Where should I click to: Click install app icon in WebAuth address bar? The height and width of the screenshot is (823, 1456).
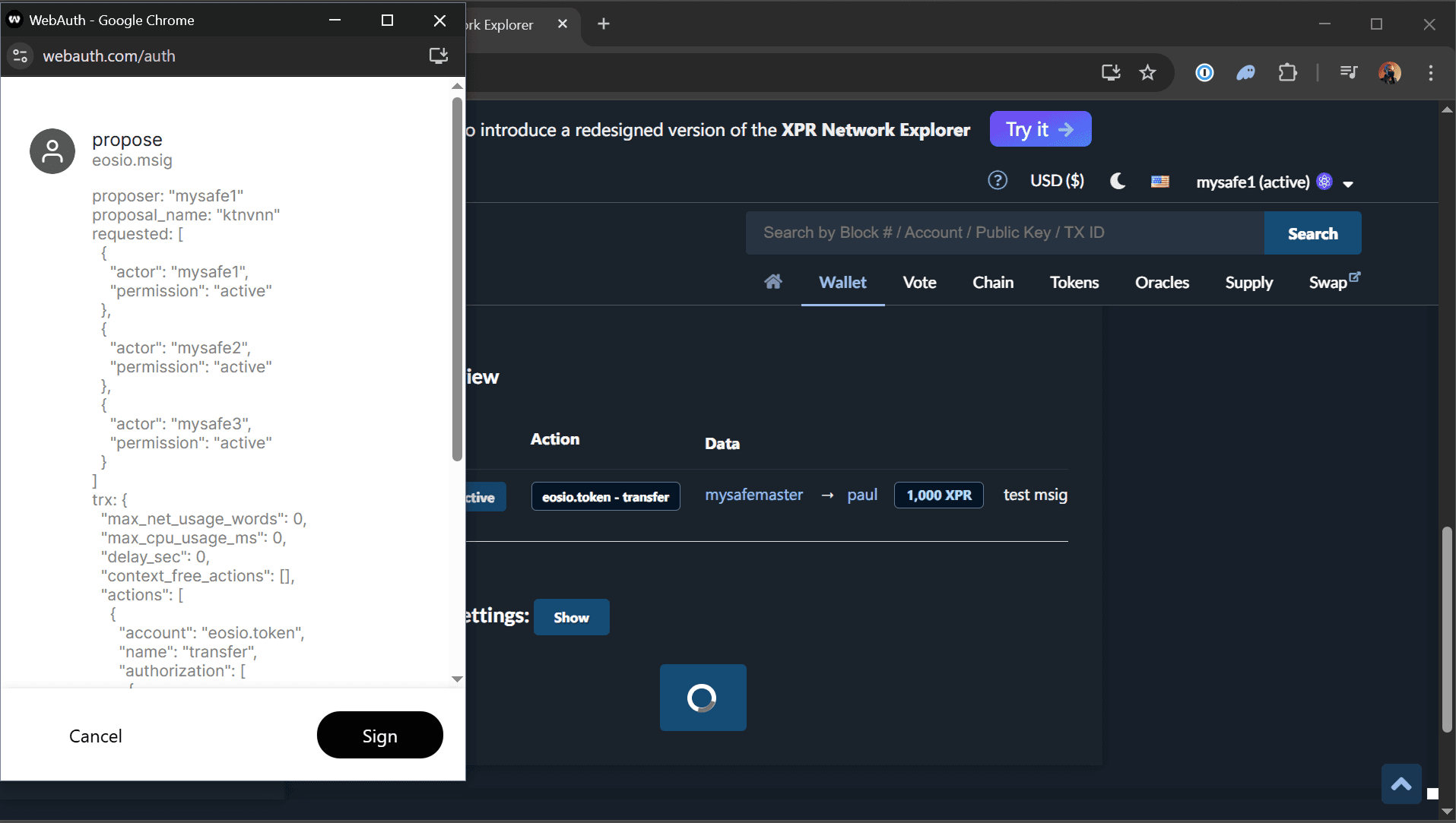tap(439, 55)
